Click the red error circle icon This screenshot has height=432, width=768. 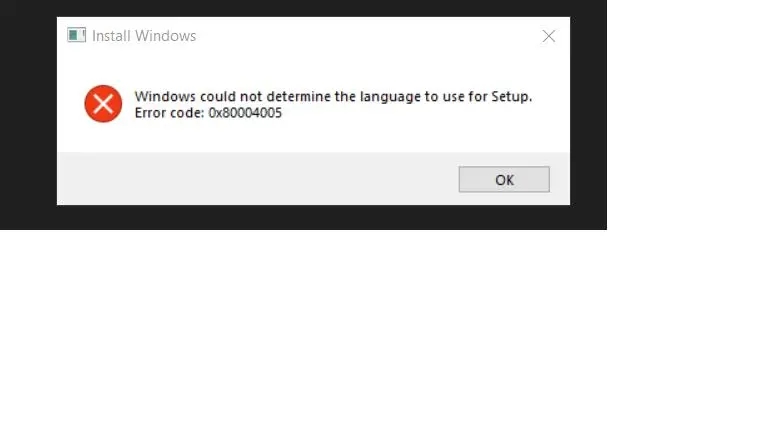(x=103, y=104)
